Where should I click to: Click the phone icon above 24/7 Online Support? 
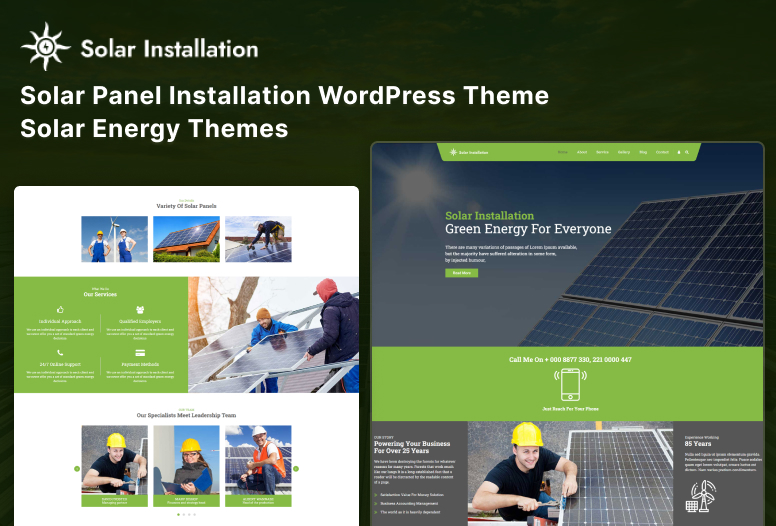tap(60, 353)
